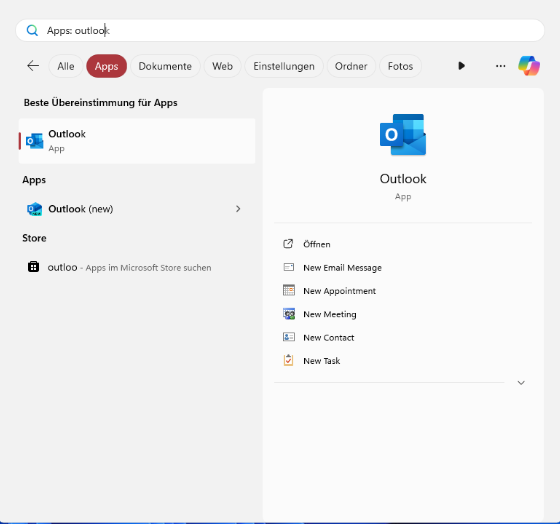This screenshot has height=524, width=560.
Task: Open the Copilot icon
Action: (529, 66)
